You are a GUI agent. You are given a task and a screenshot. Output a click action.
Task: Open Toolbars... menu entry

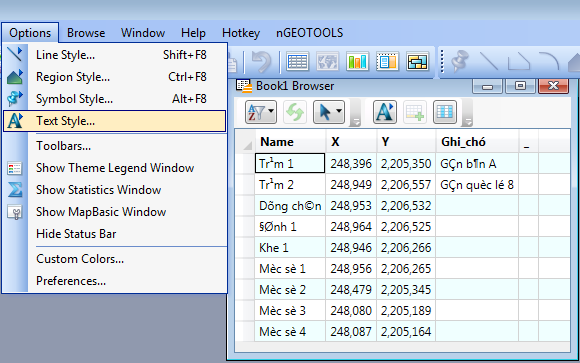click(115, 146)
